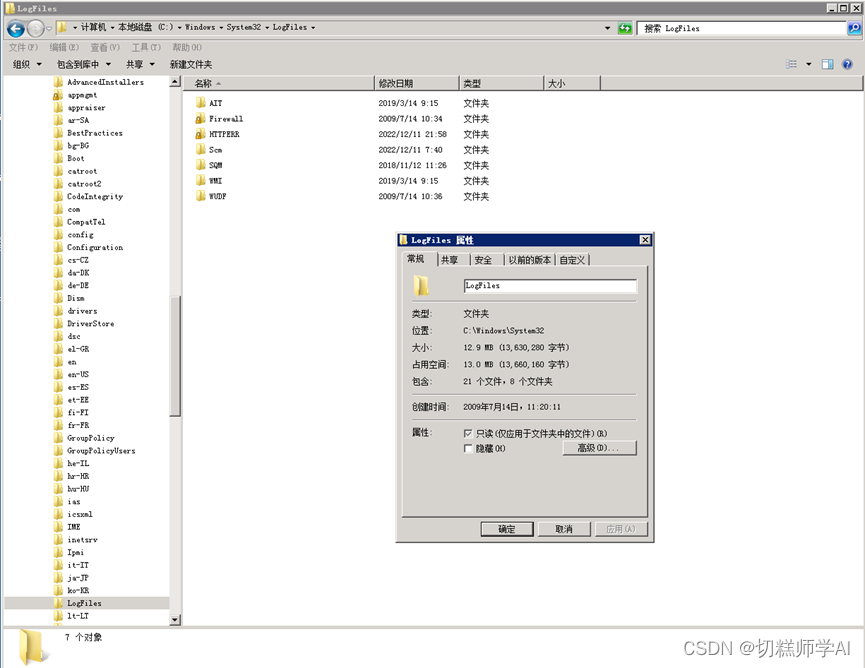Select DriverStore in the folder tree
This screenshot has width=865, height=668.
click(90, 323)
